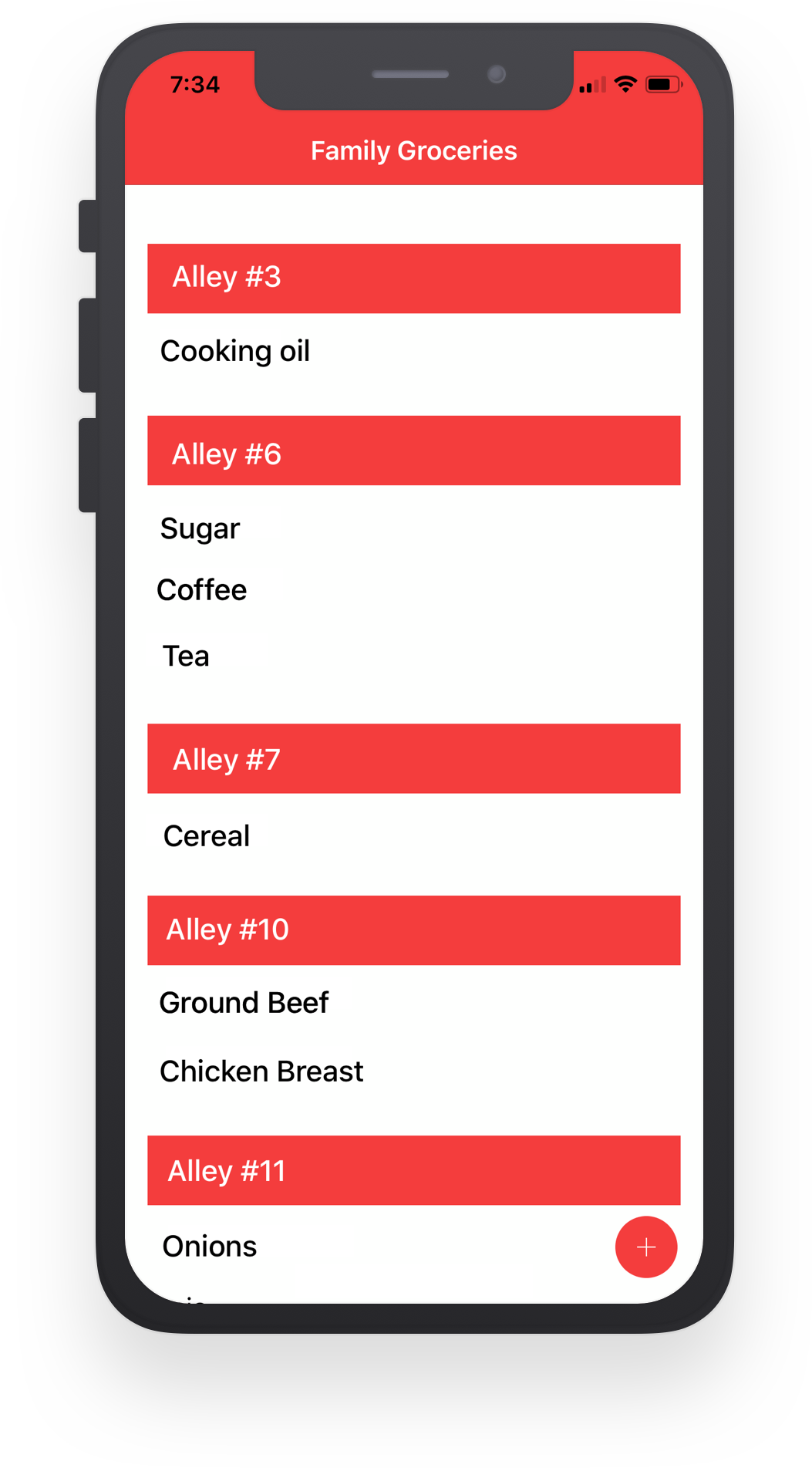The image size is (812, 1468).
Task: Tap the Alley #10 section header
Action: pos(413,930)
